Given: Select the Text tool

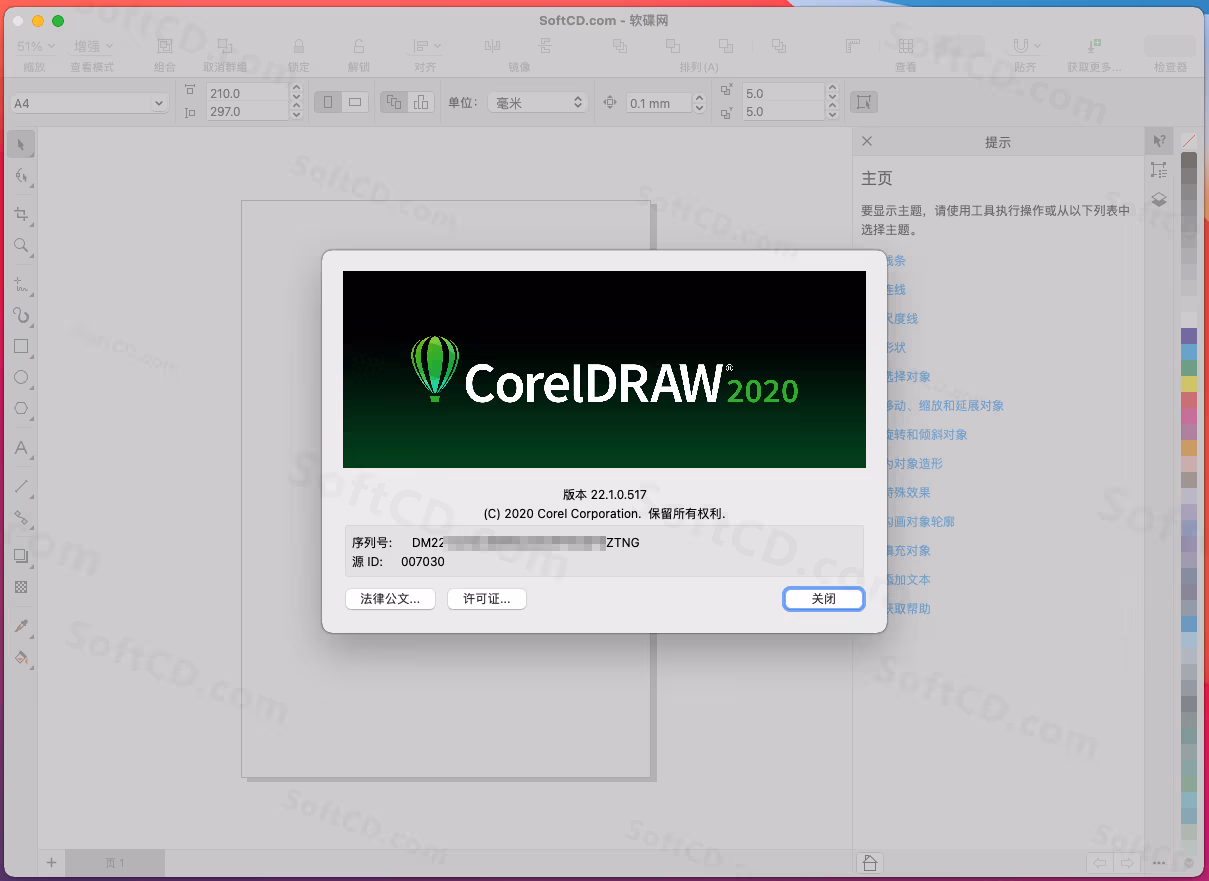Looking at the screenshot, I should pos(21,448).
